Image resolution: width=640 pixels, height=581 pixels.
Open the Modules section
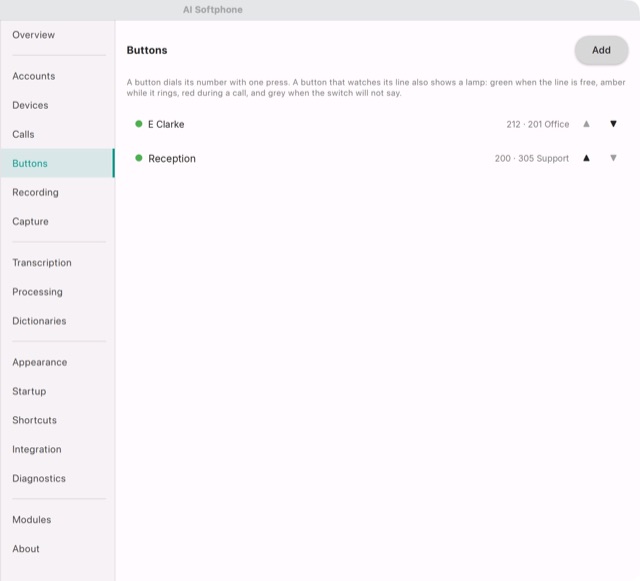click(x=58, y=520)
